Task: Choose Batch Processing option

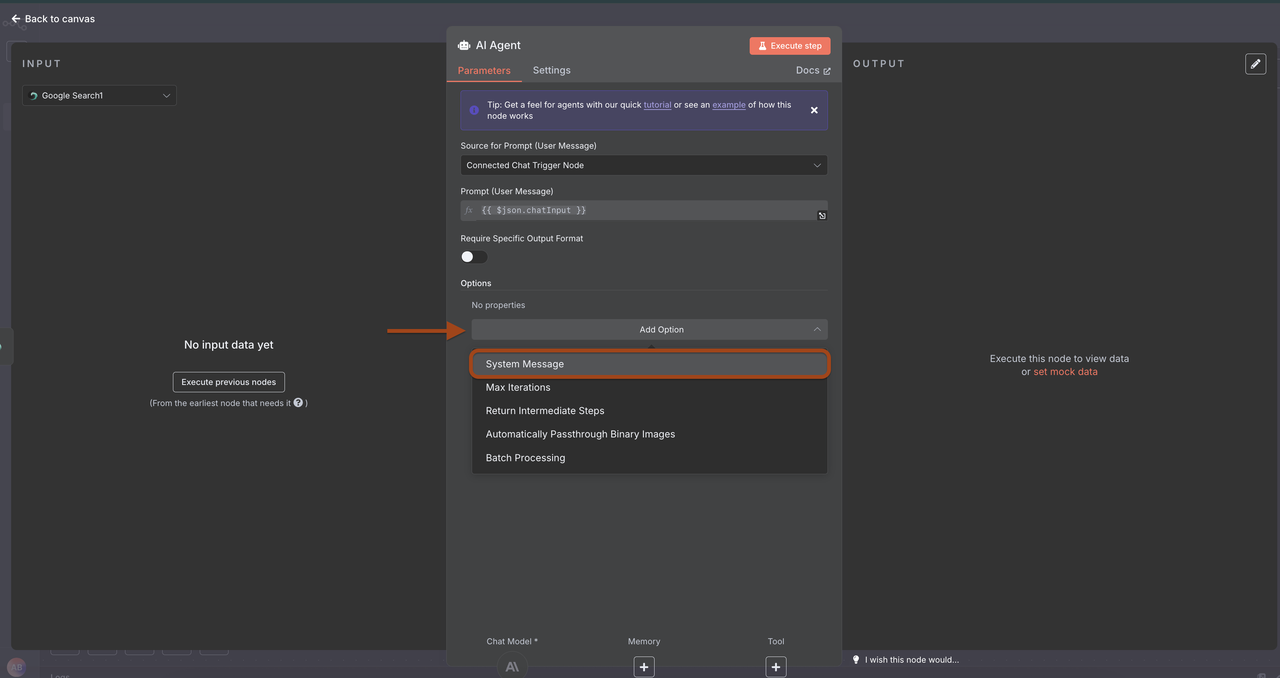Action: (x=650, y=458)
